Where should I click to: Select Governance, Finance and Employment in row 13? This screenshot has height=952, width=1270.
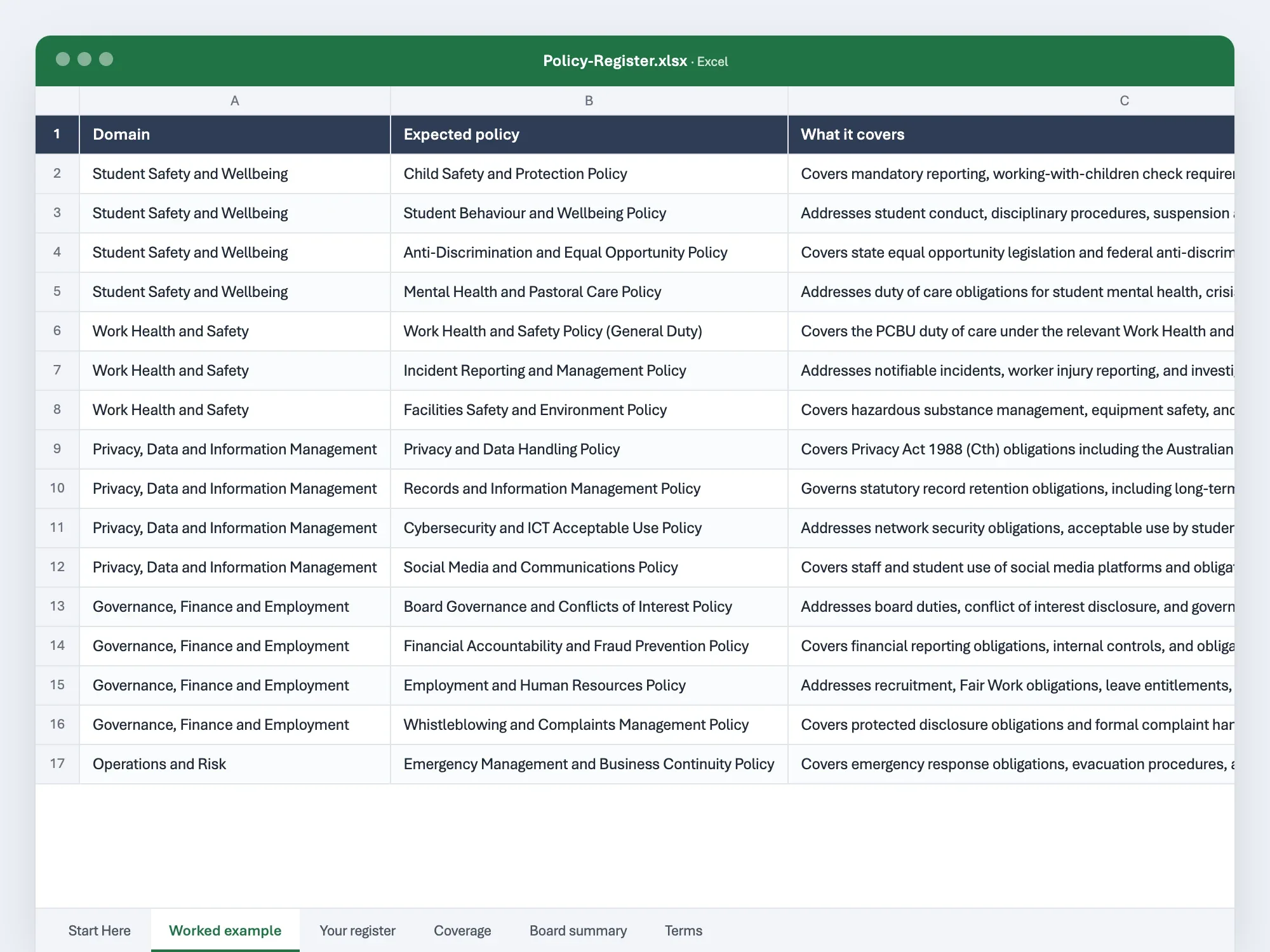[235, 606]
